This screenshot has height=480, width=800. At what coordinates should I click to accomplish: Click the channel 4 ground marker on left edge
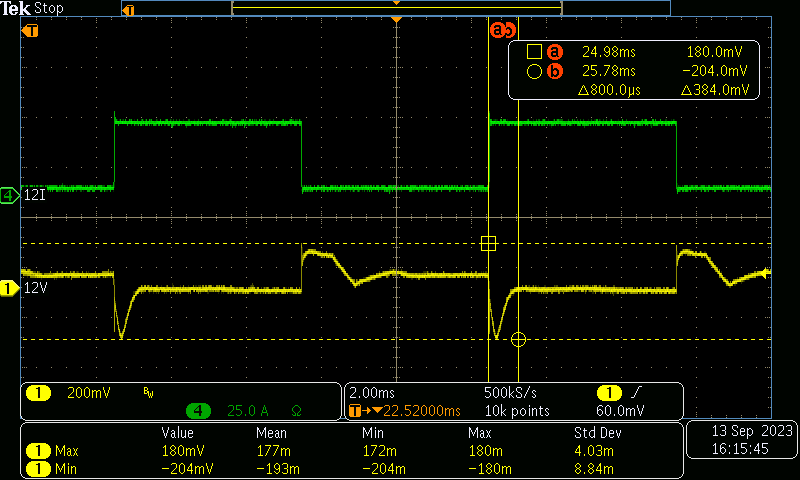point(10,195)
